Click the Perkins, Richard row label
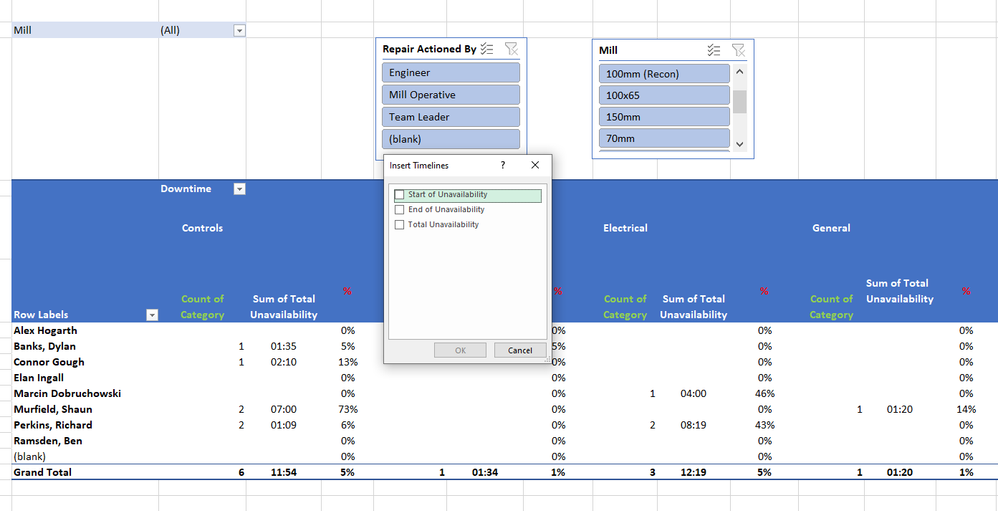The width and height of the screenshot is (998, 511). coord(53,425)
